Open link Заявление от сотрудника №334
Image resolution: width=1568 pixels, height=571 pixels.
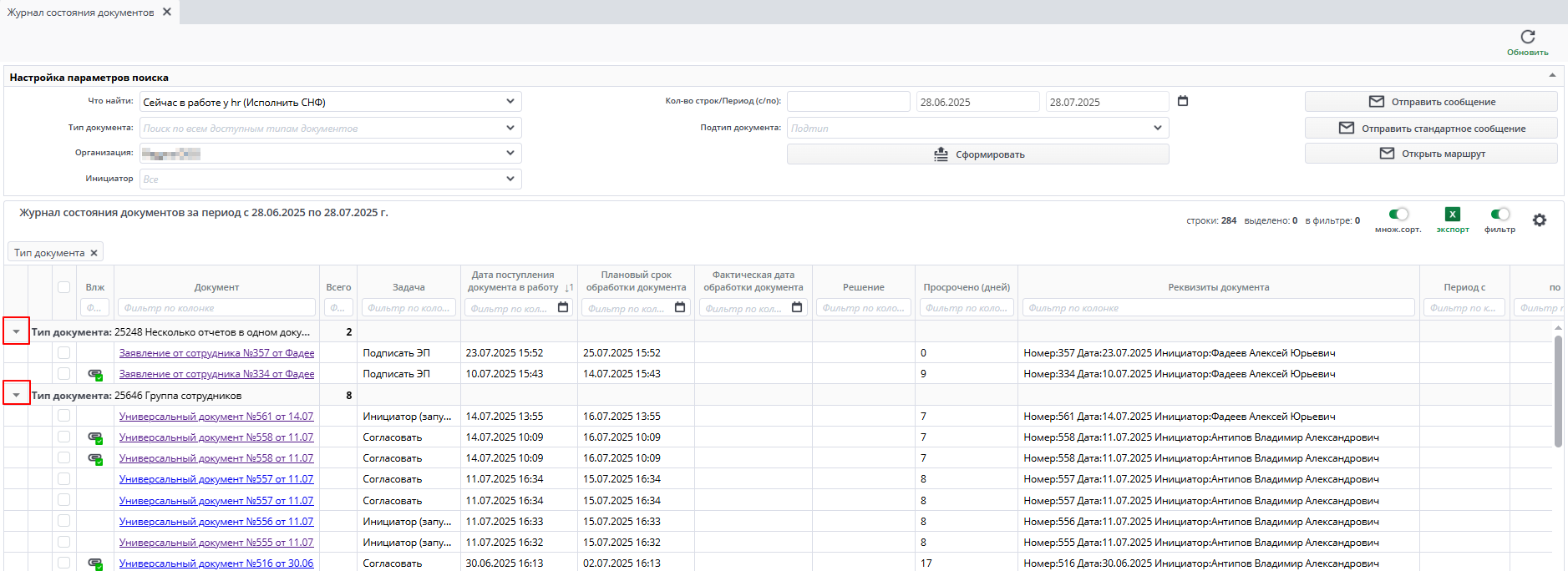point(216,374)
